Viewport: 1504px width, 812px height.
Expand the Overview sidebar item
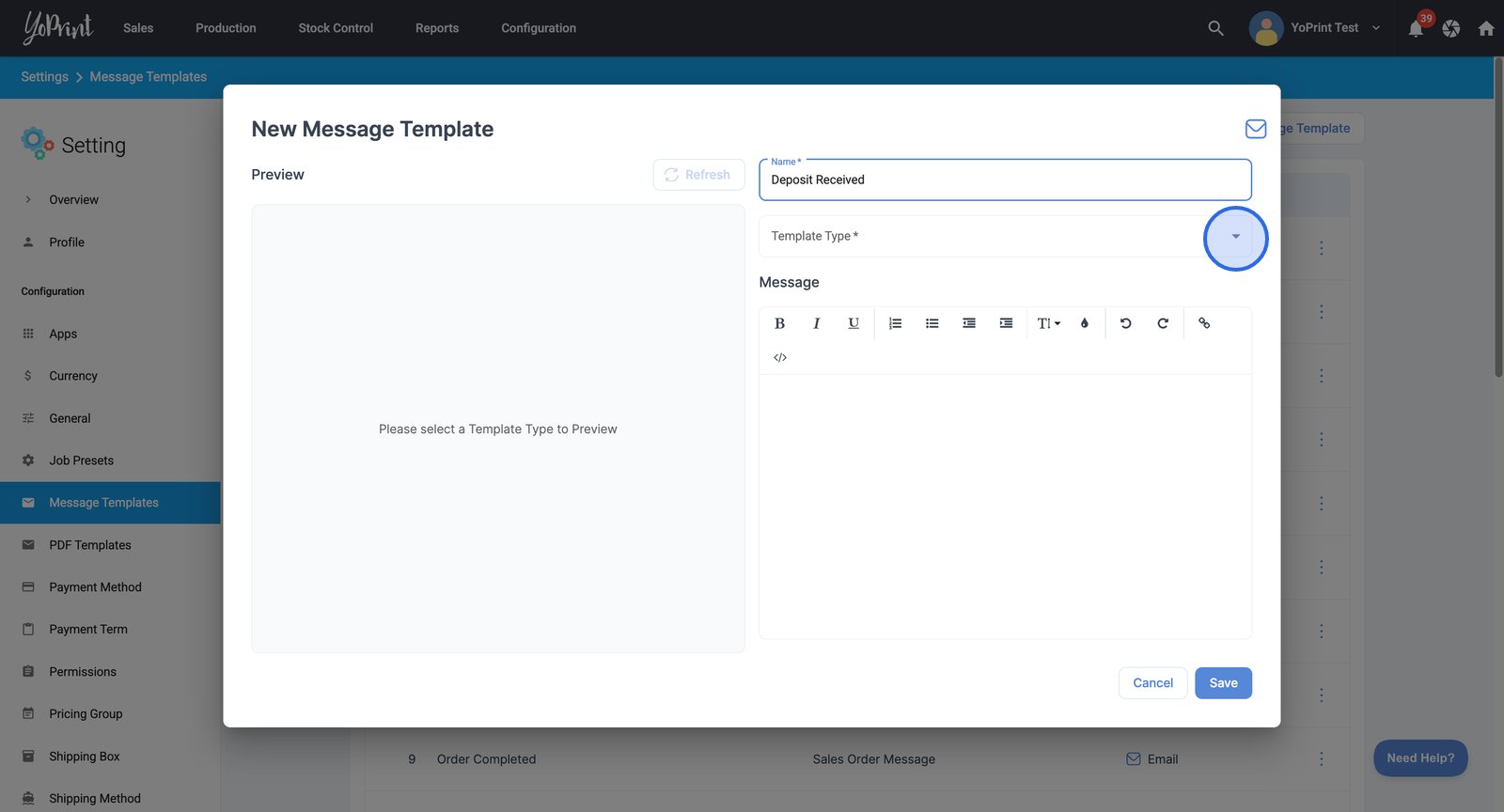73,200
